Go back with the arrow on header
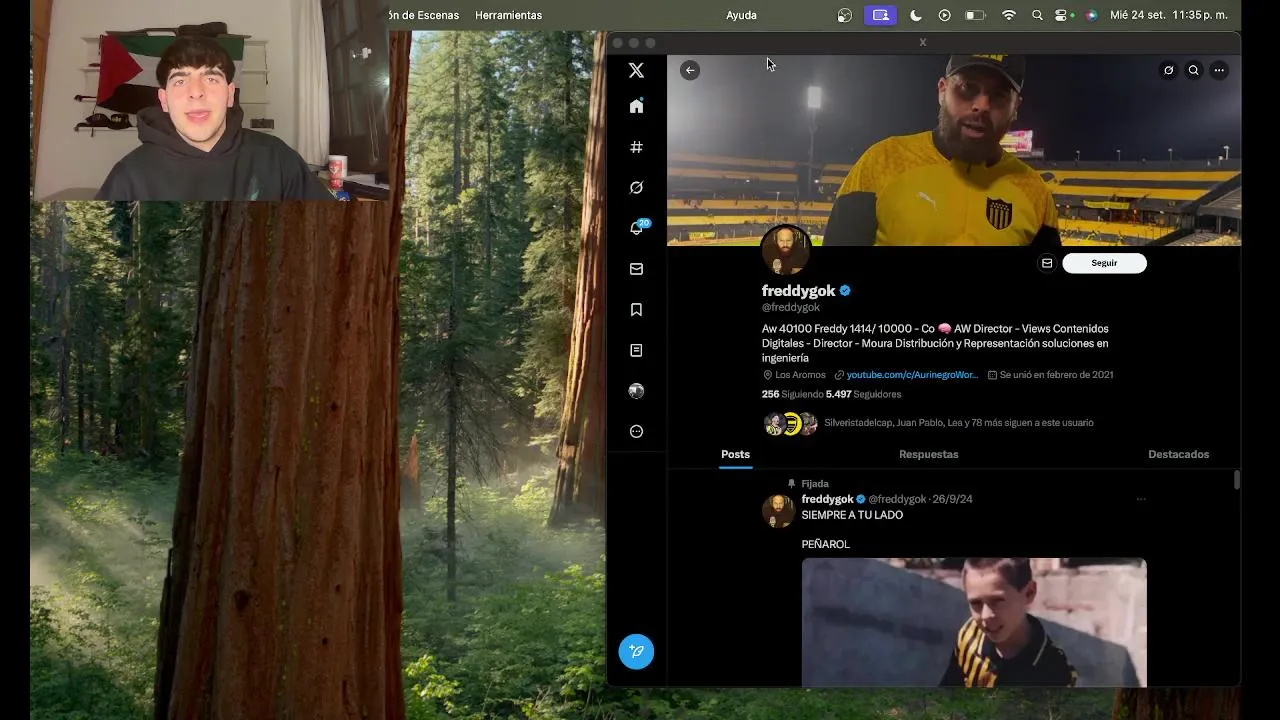The height and width of the screenshot is (720, 1280). [690, 70]
